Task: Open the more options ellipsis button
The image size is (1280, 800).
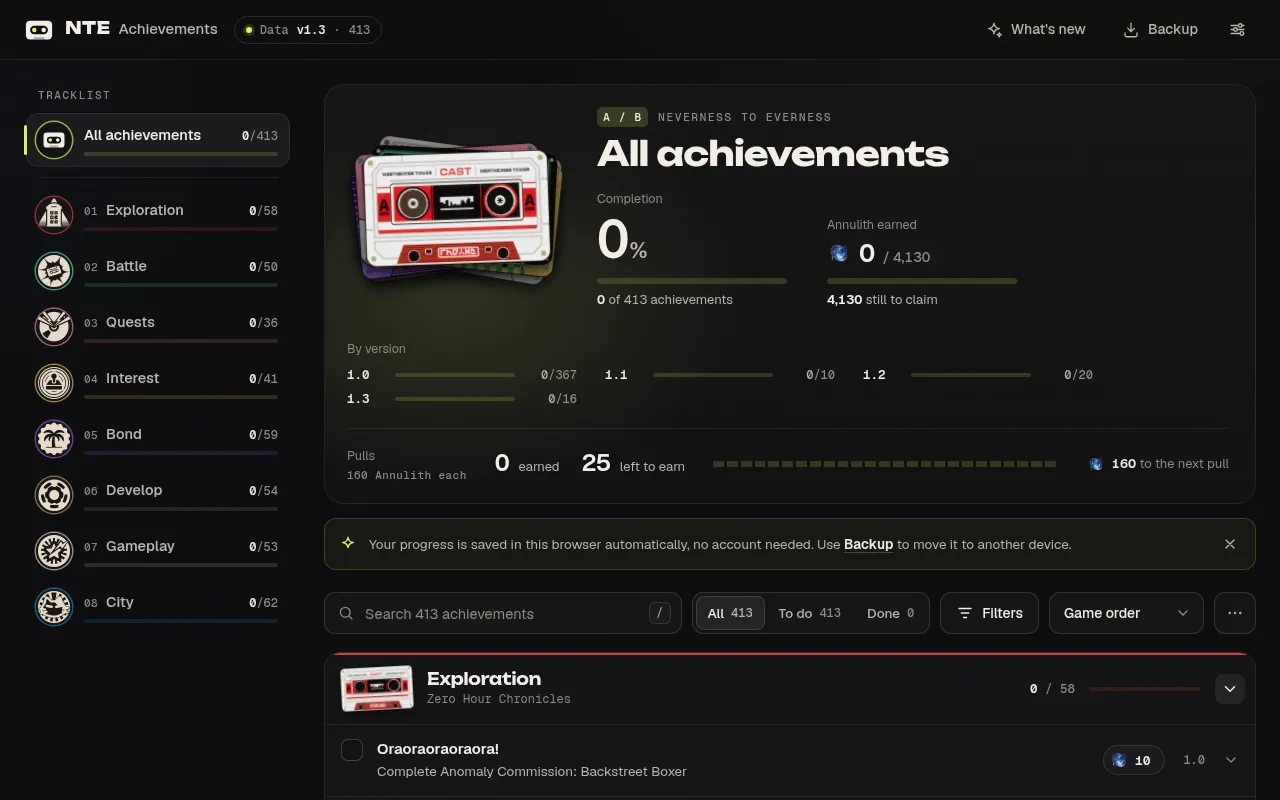Action: (1235, 613)
